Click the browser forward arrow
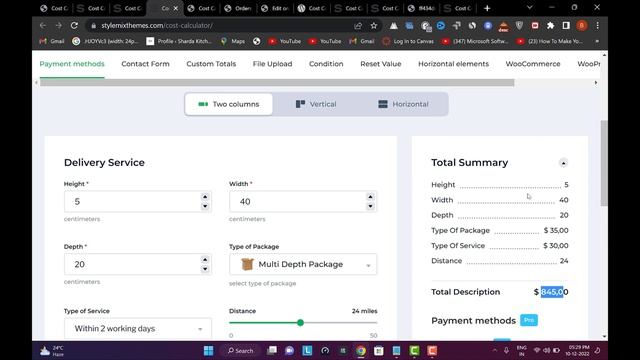Image resolution: width=640 pixels, height=360 pixels. (58, 25)
